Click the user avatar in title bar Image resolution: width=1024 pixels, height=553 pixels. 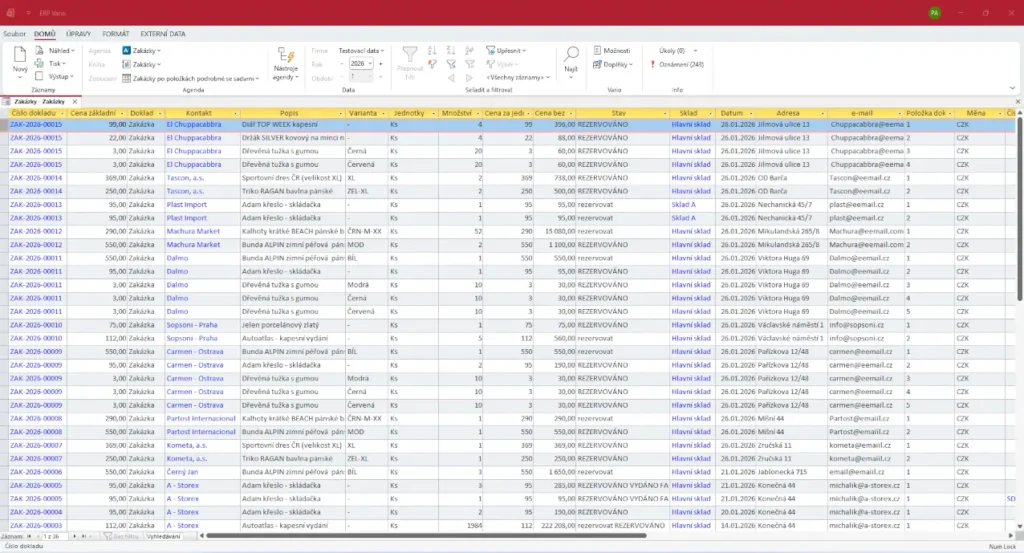(934, 13)
